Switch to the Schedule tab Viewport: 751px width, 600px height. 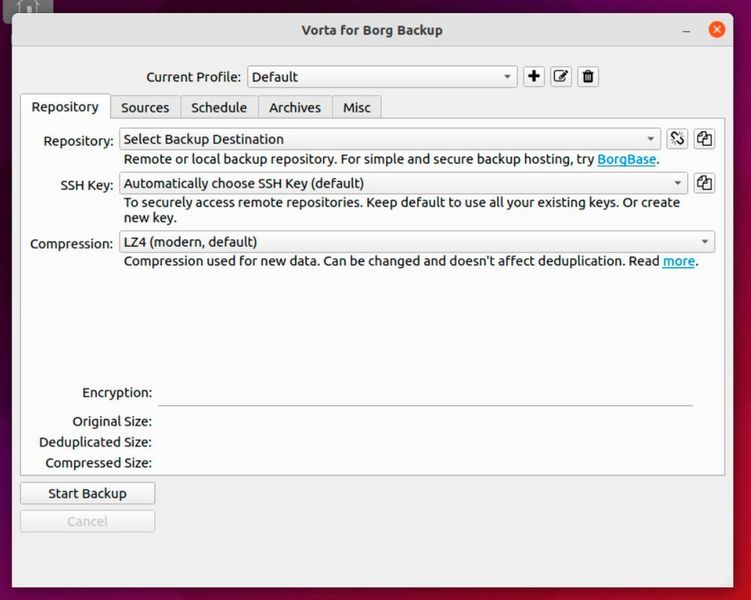[x=219, y=107]
